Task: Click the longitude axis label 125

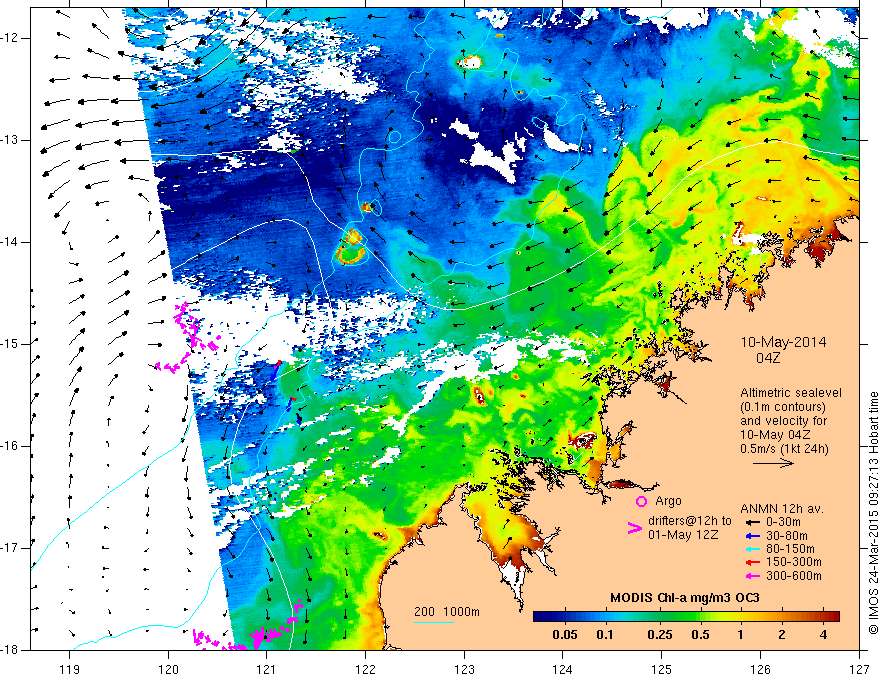Action: pos(662,669)
